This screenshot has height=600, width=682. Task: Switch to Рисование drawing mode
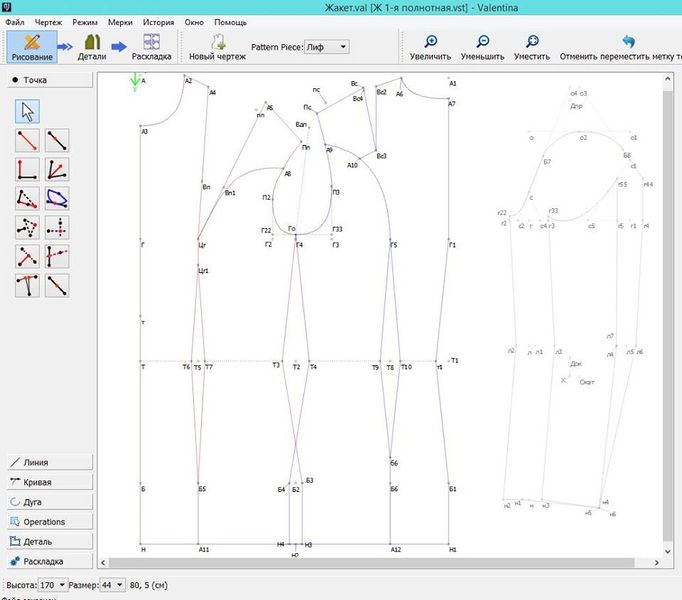(31, 47)
